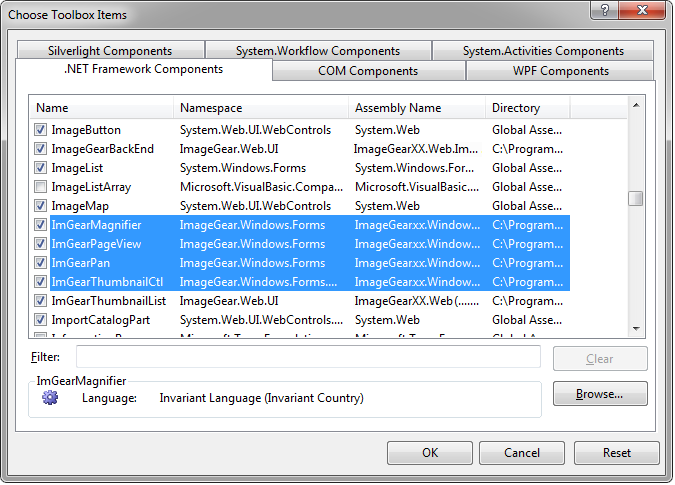Enable the ImageListArray checkbox
675x485 pixels.
[x=40, y=187]
